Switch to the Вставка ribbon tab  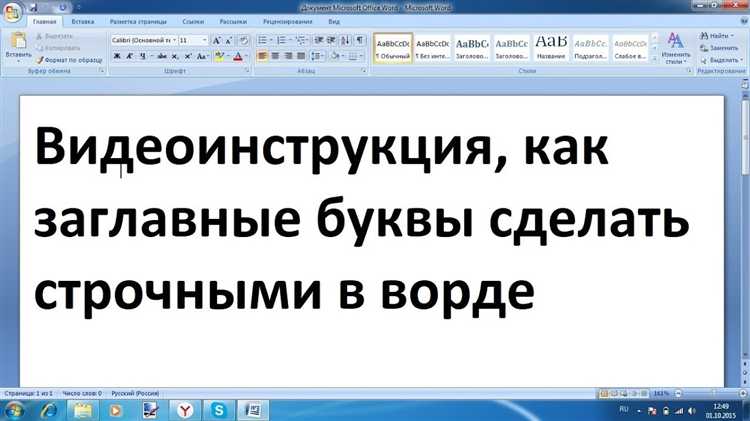(83, 22)
